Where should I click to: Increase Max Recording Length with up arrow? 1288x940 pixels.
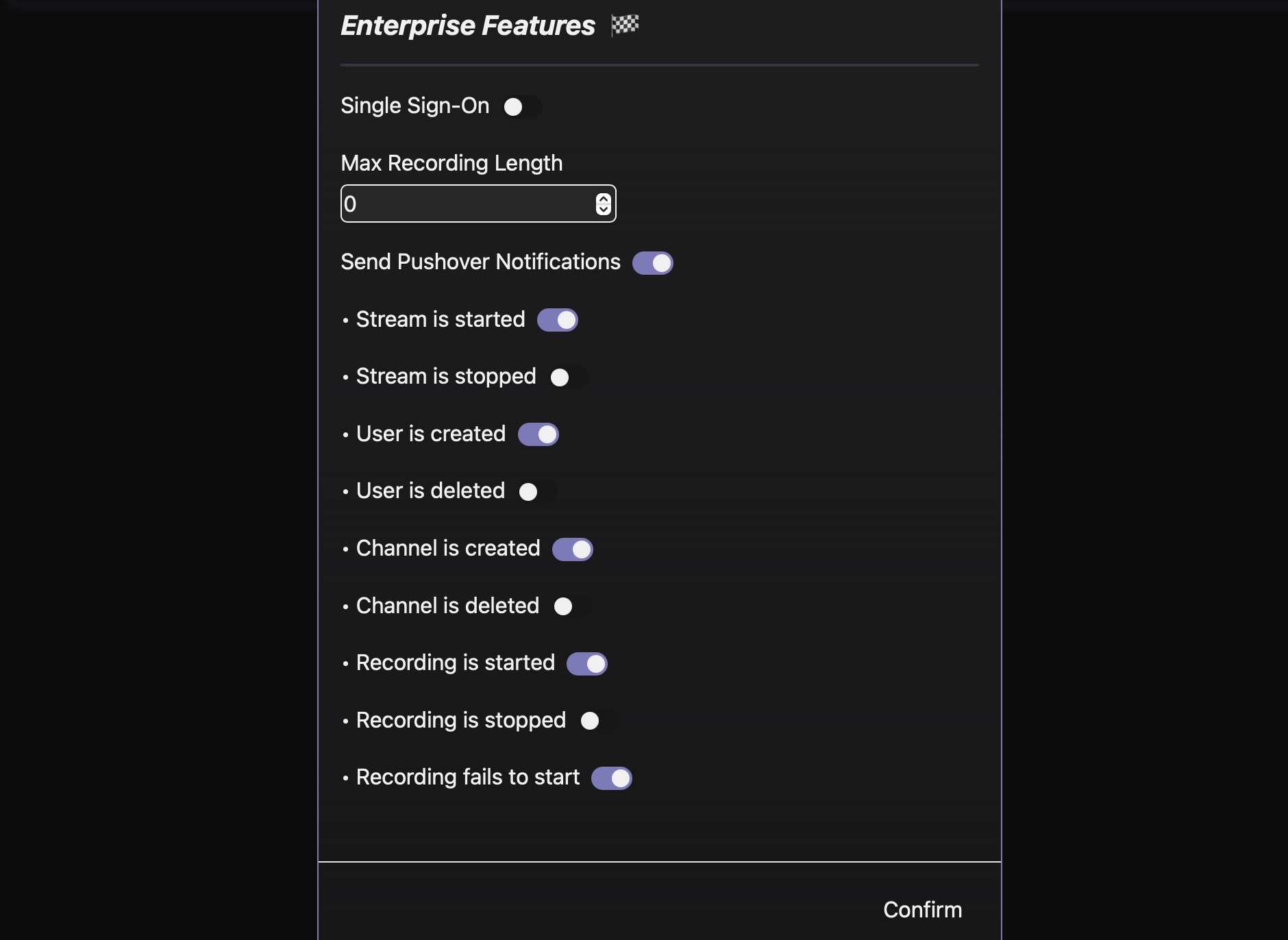[603, 199]
